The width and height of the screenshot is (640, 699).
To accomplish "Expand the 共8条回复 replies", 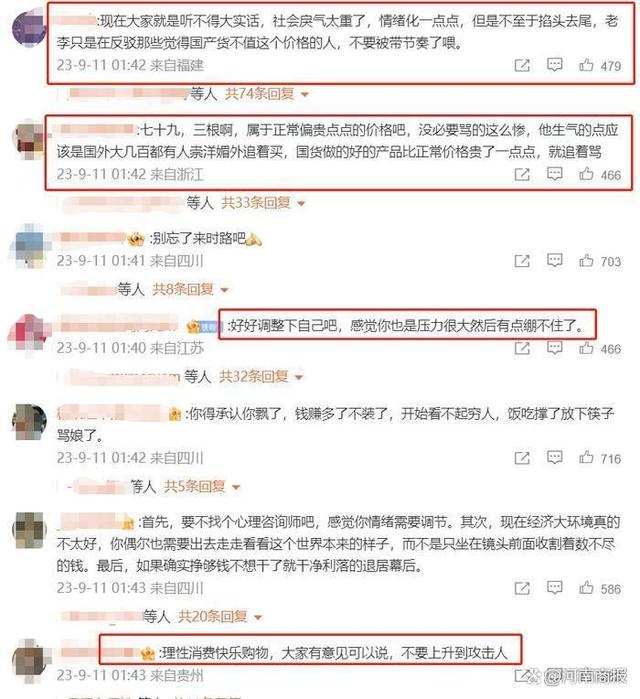I will 190,289.
